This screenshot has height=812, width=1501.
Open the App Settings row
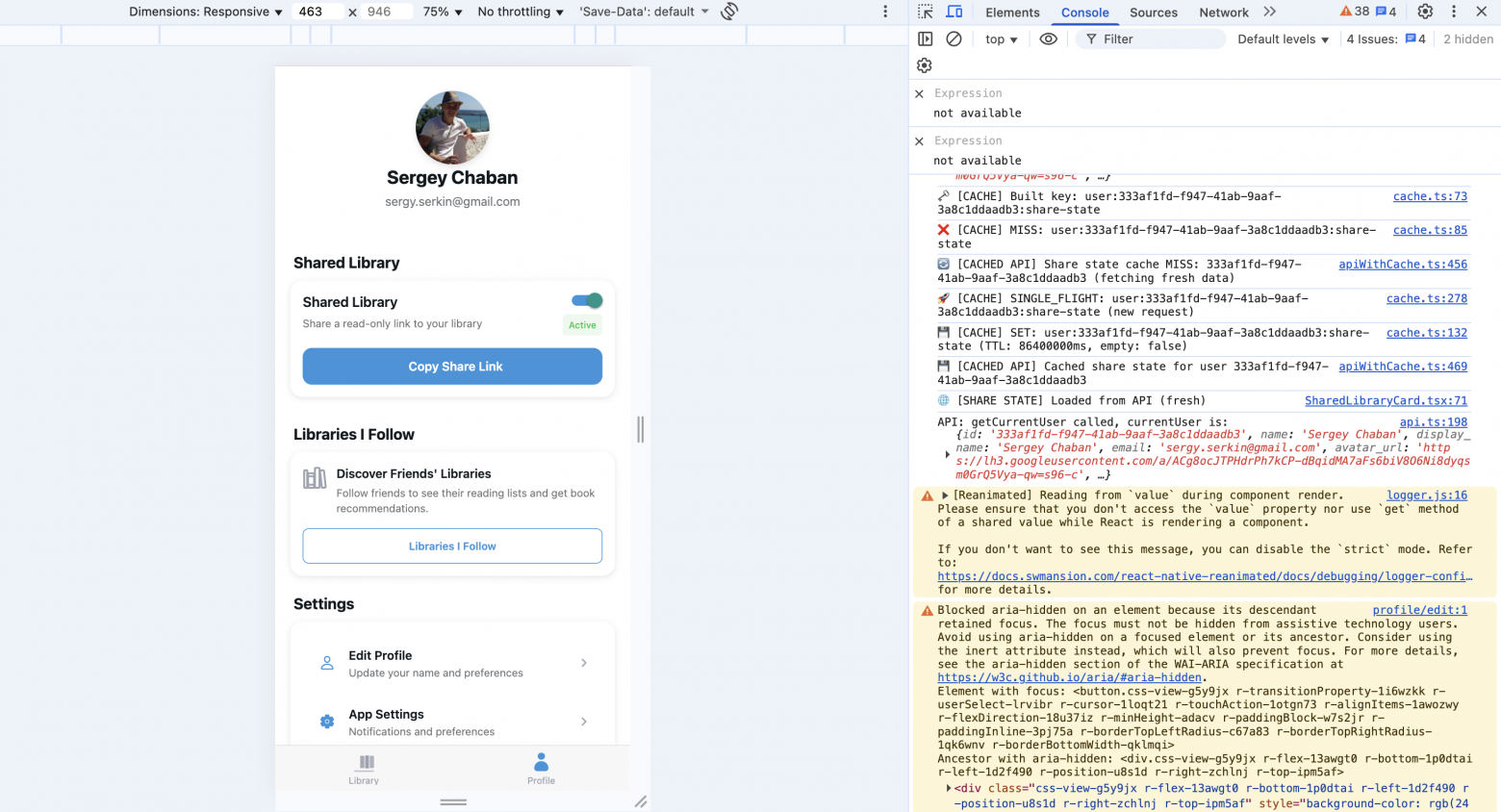point(452,722)
